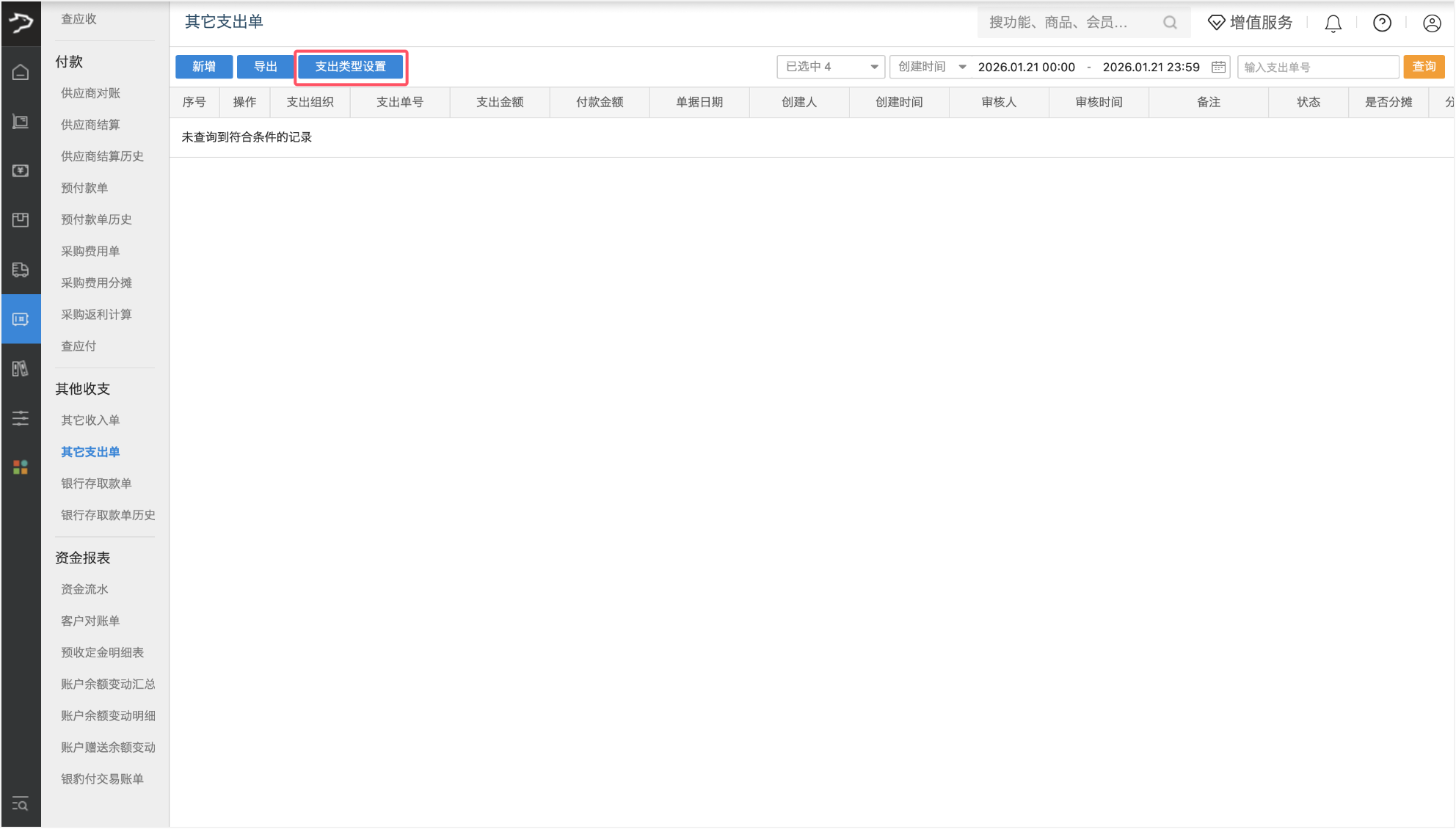Click the notification bell icon
Image resolution: width=1456 pixels, height=829 pixels.
[1333, 23]
